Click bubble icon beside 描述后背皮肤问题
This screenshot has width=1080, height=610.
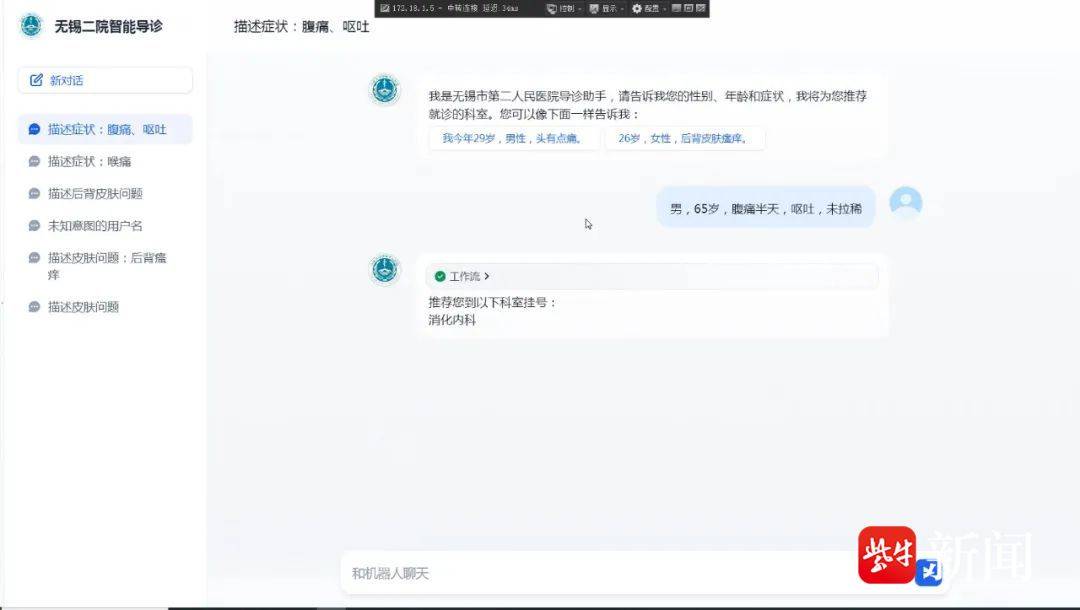click(34, 193)
